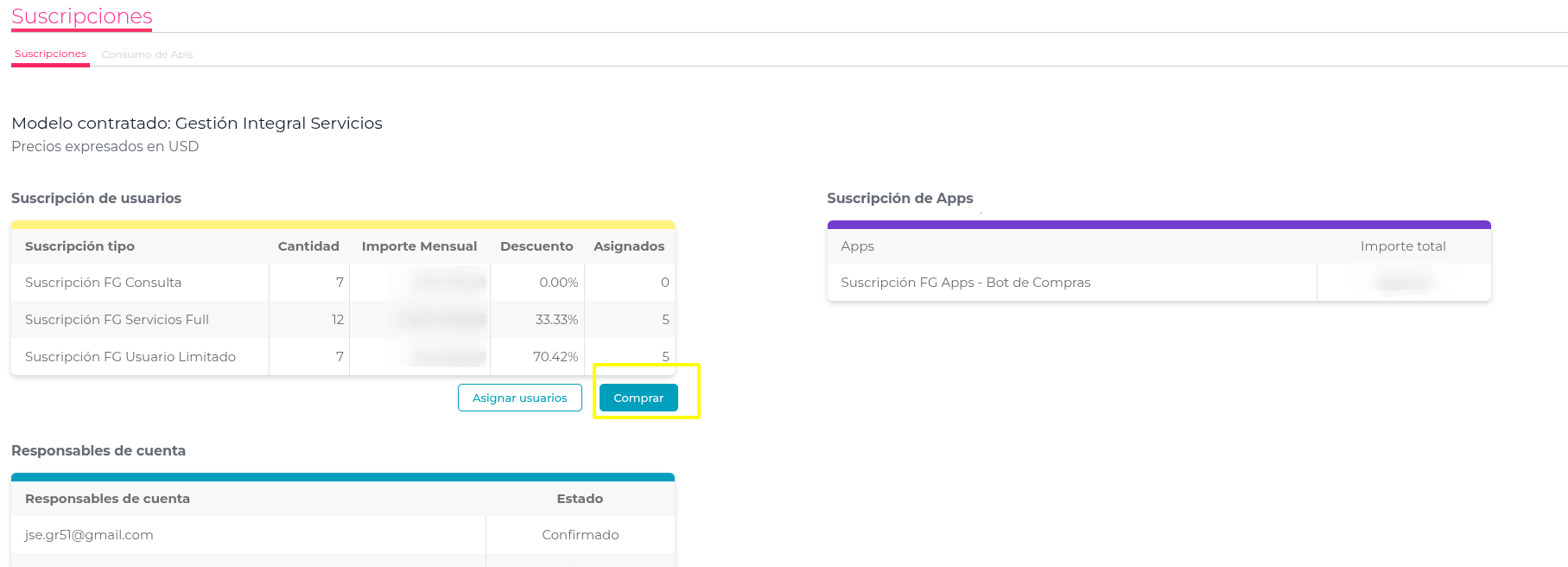Click the Asignados column header
Screen dimensions: 1568x567
pos(629,246)
